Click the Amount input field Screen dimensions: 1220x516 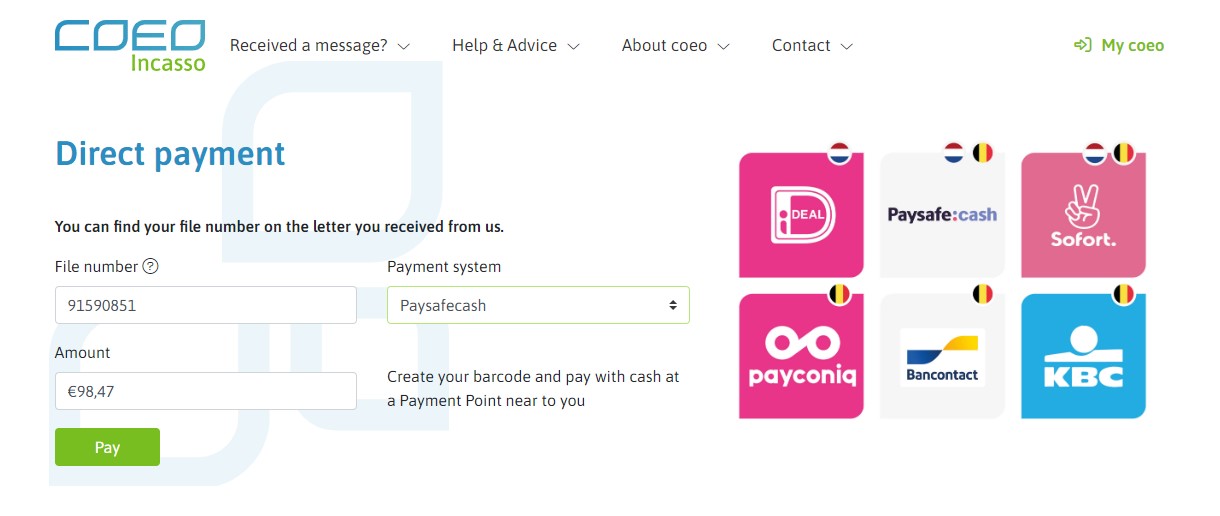pyautogui.click(x=206, y=391)
